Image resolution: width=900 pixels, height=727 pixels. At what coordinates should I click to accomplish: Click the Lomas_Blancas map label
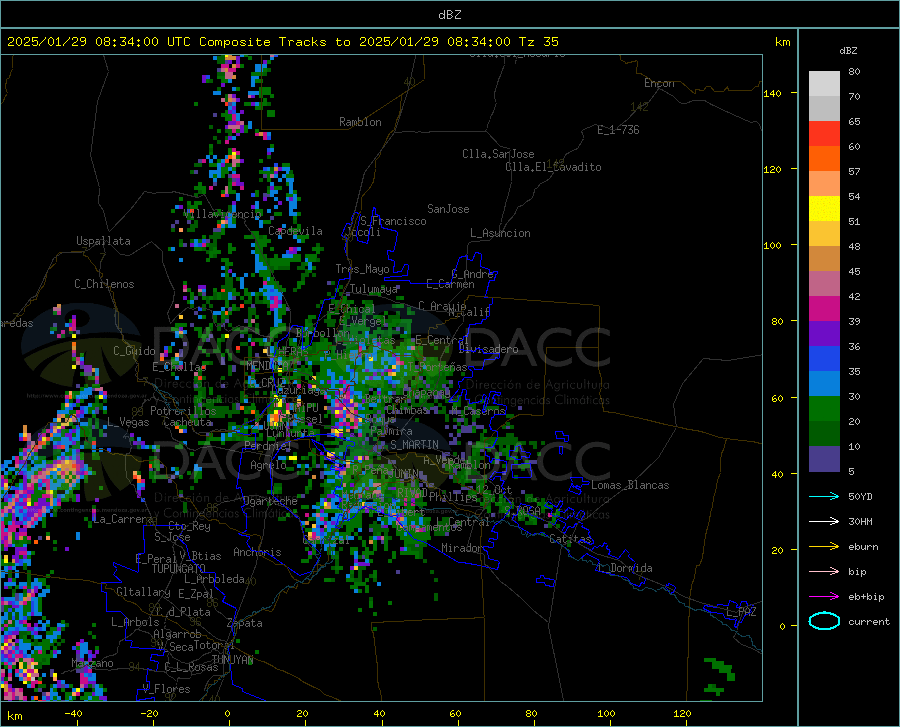(630, 485)
